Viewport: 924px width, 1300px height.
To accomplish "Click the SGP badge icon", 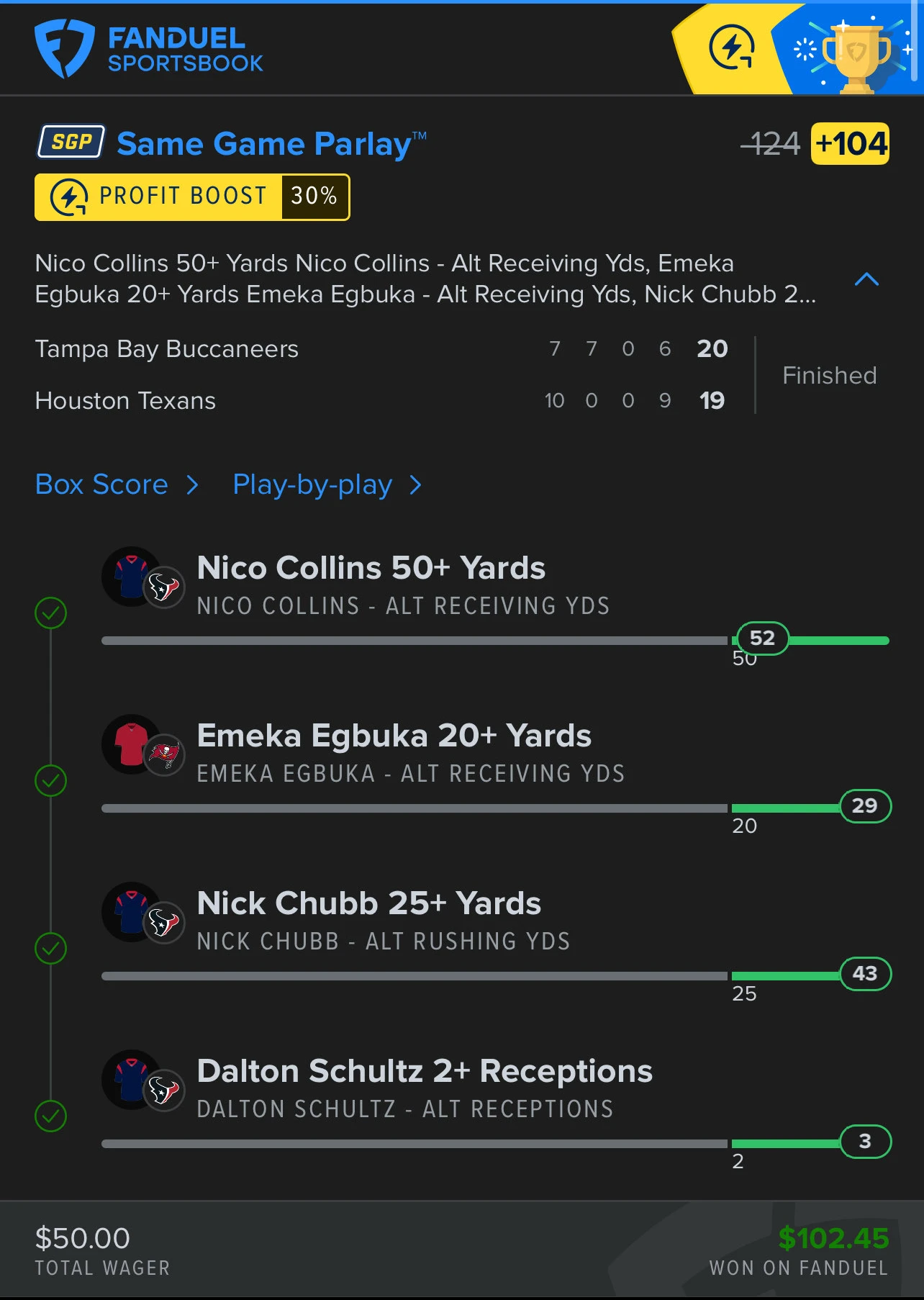I will click(71, 142).
